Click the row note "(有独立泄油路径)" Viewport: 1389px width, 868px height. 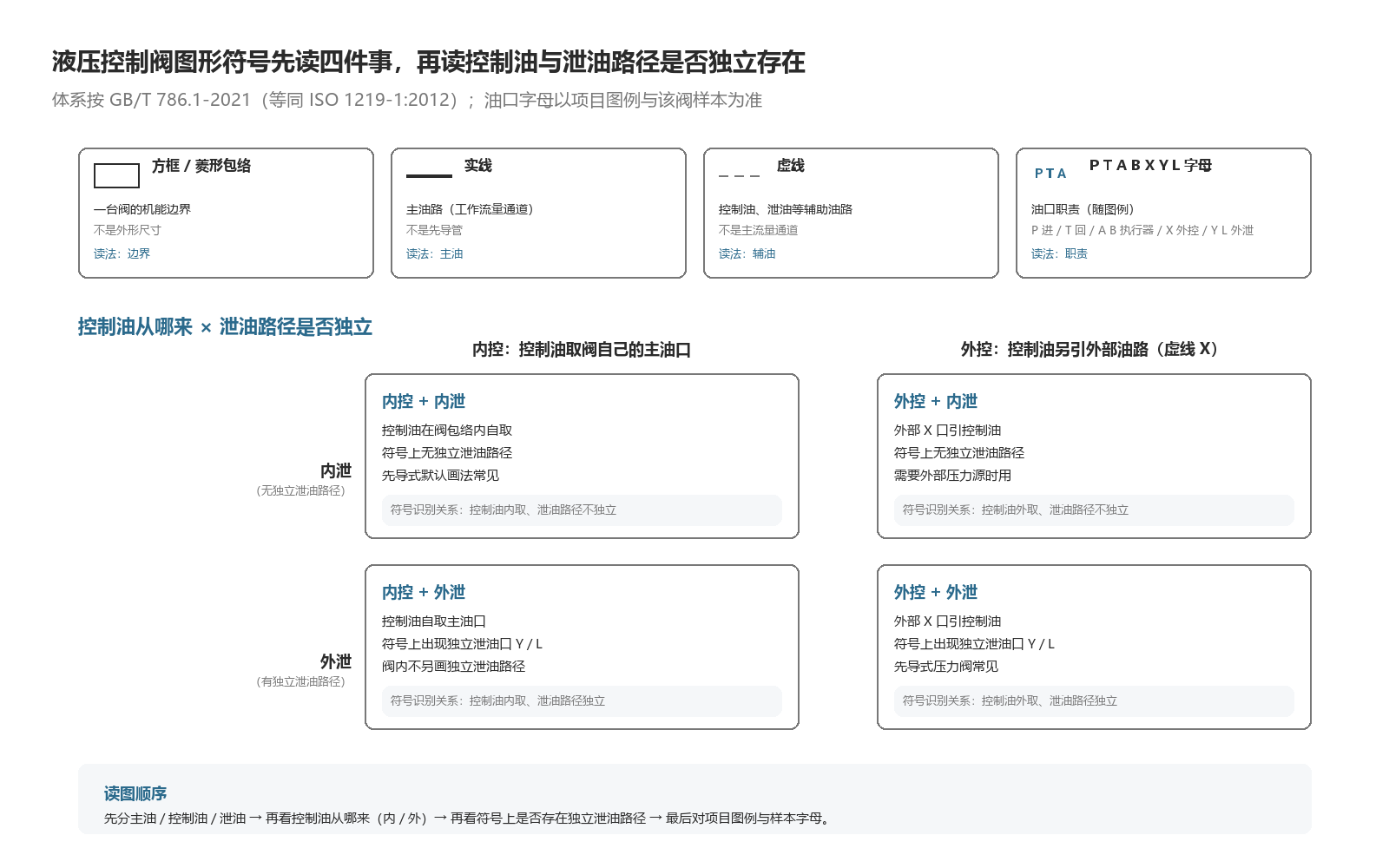pos(300,682)
